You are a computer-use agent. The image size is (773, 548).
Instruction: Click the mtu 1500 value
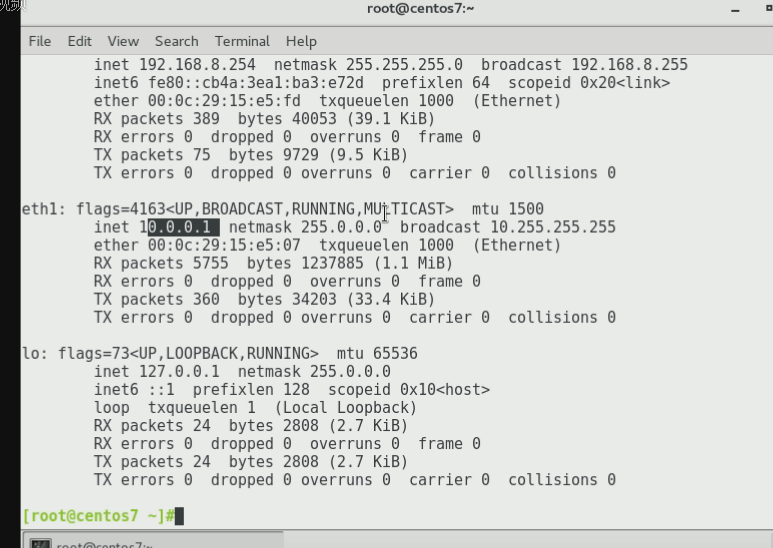(508, 209)
